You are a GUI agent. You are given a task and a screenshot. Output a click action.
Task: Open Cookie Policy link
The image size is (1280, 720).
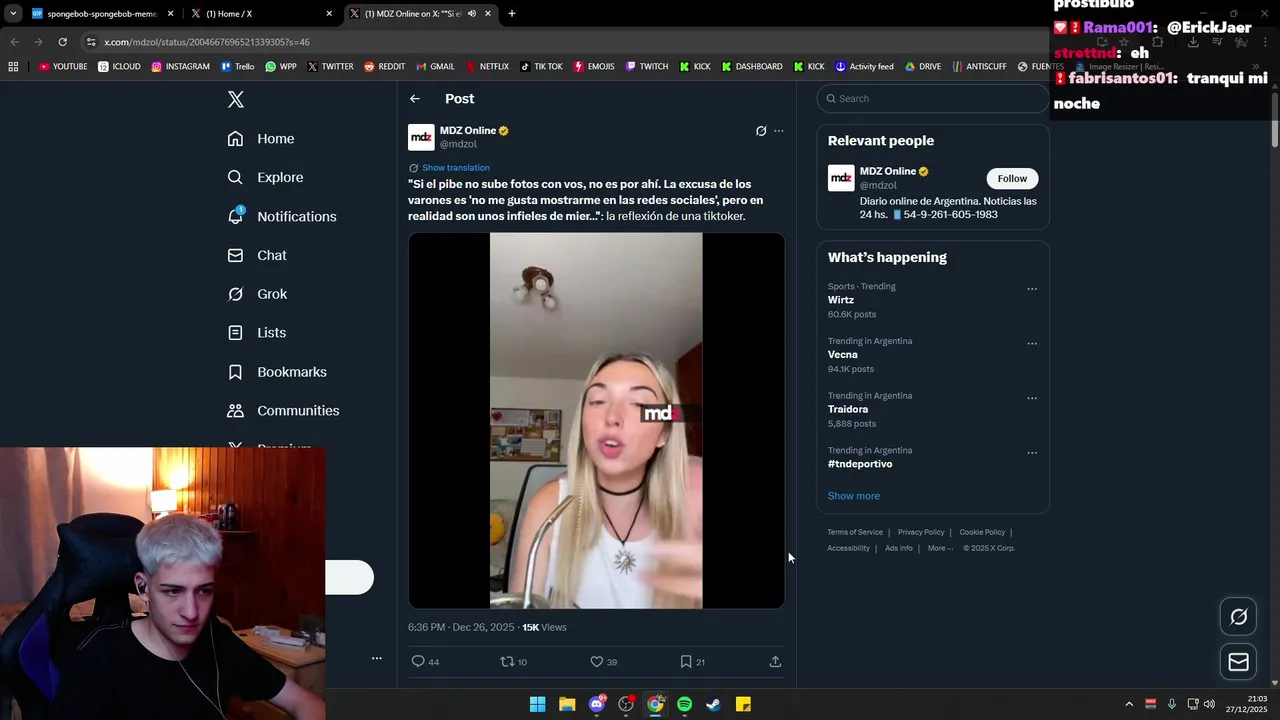(x=982, y=532)
